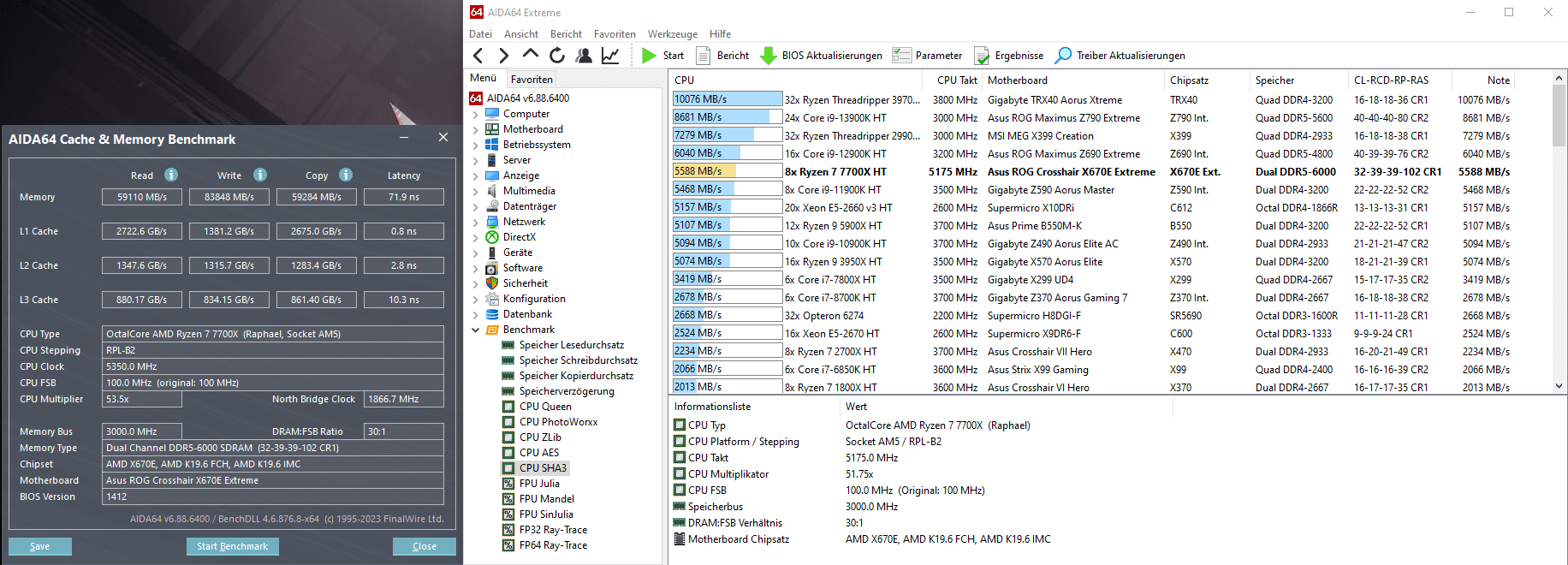Minimize the Cache & Memory Benchmark window

(404, 137)
